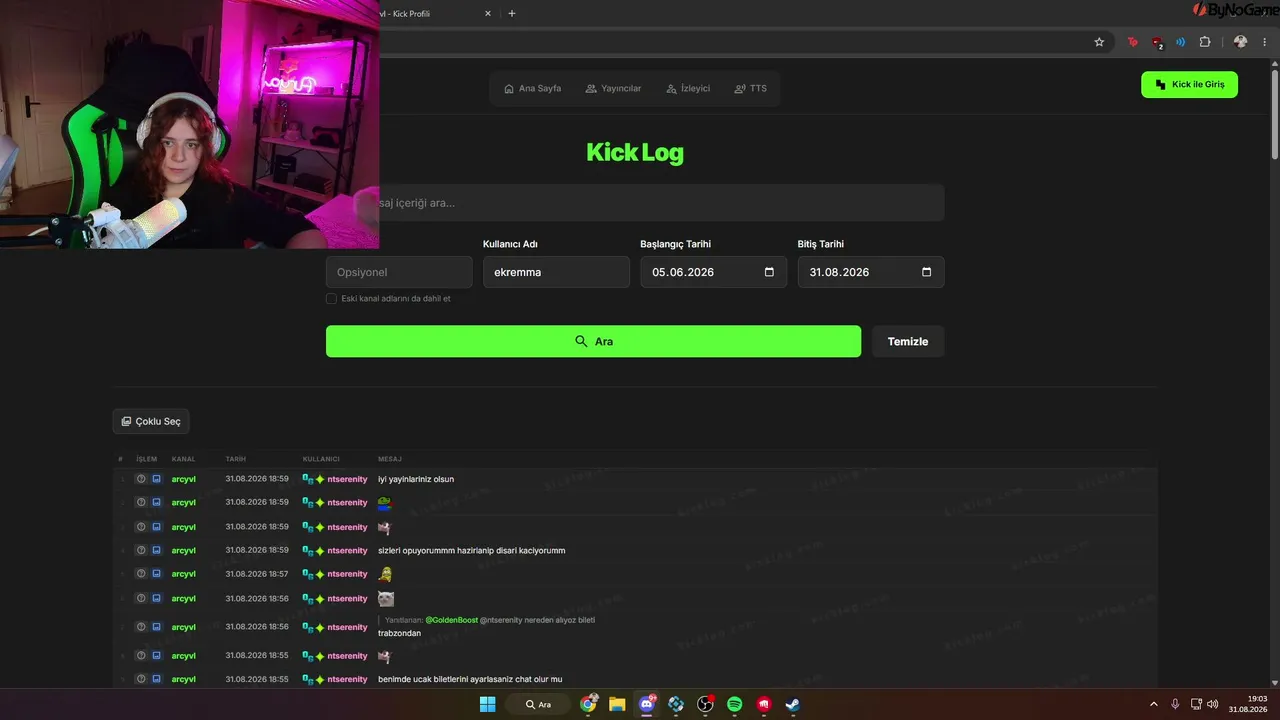Click the blue sound-wave extension icon
The width and height of the screenshot is (1280, 720).
tap(1181, 42)
